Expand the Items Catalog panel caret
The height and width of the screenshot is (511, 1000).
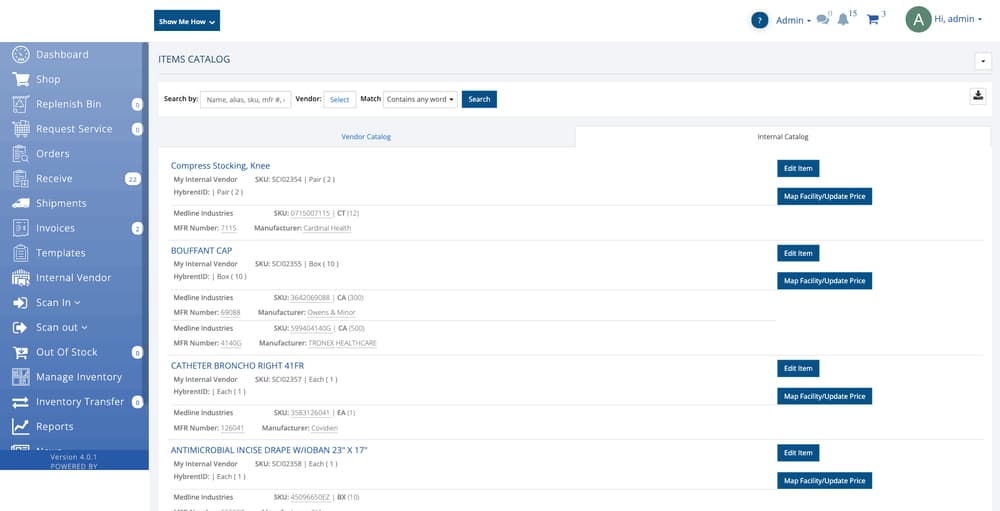pos(983,61)
